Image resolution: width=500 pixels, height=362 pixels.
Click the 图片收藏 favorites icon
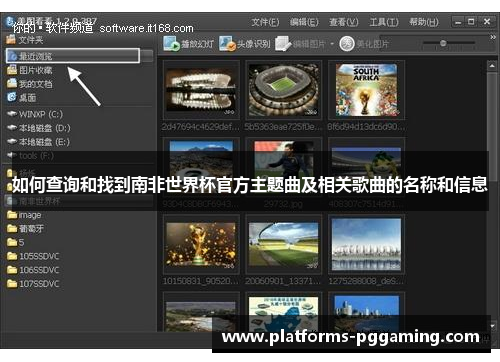[12, 70]
